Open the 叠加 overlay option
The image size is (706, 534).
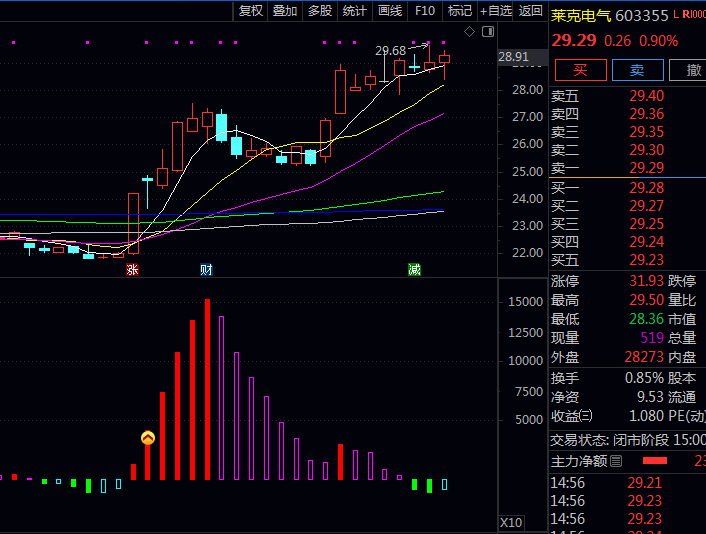(285, 11)
